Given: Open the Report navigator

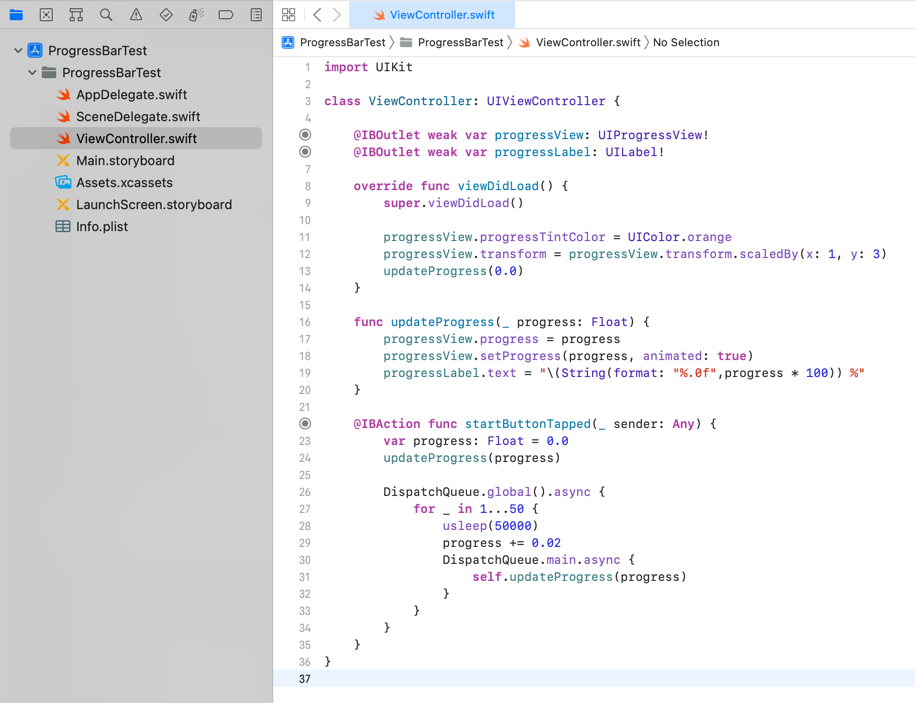Looking at the screenshot, I should tap(256, 15).
